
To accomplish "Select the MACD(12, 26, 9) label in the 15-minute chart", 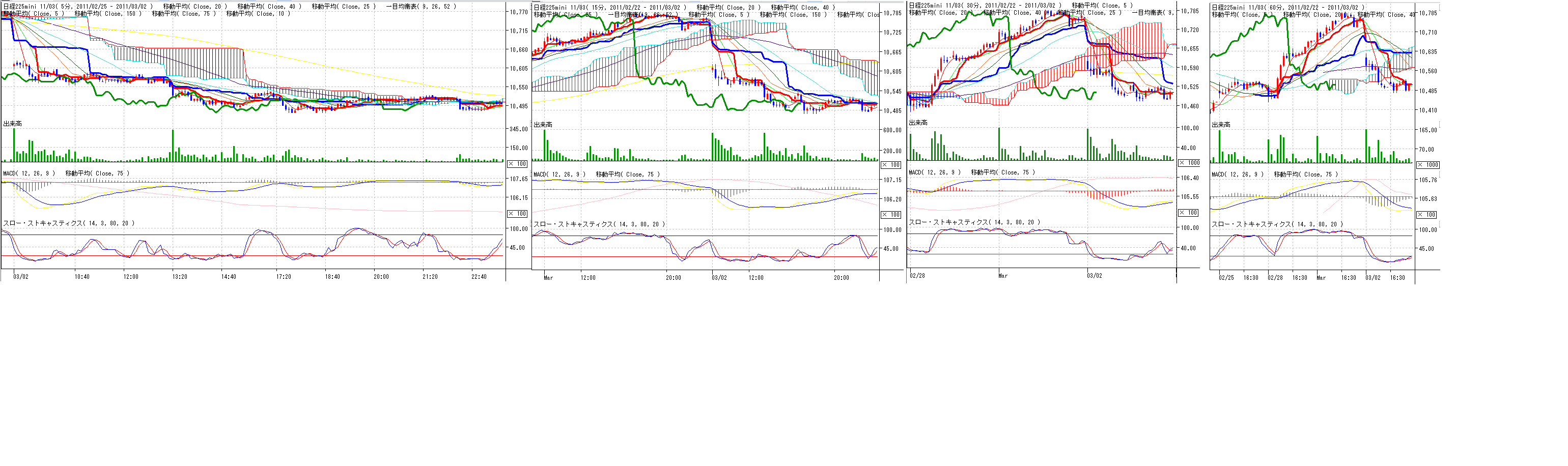I will tap(559, 174).
